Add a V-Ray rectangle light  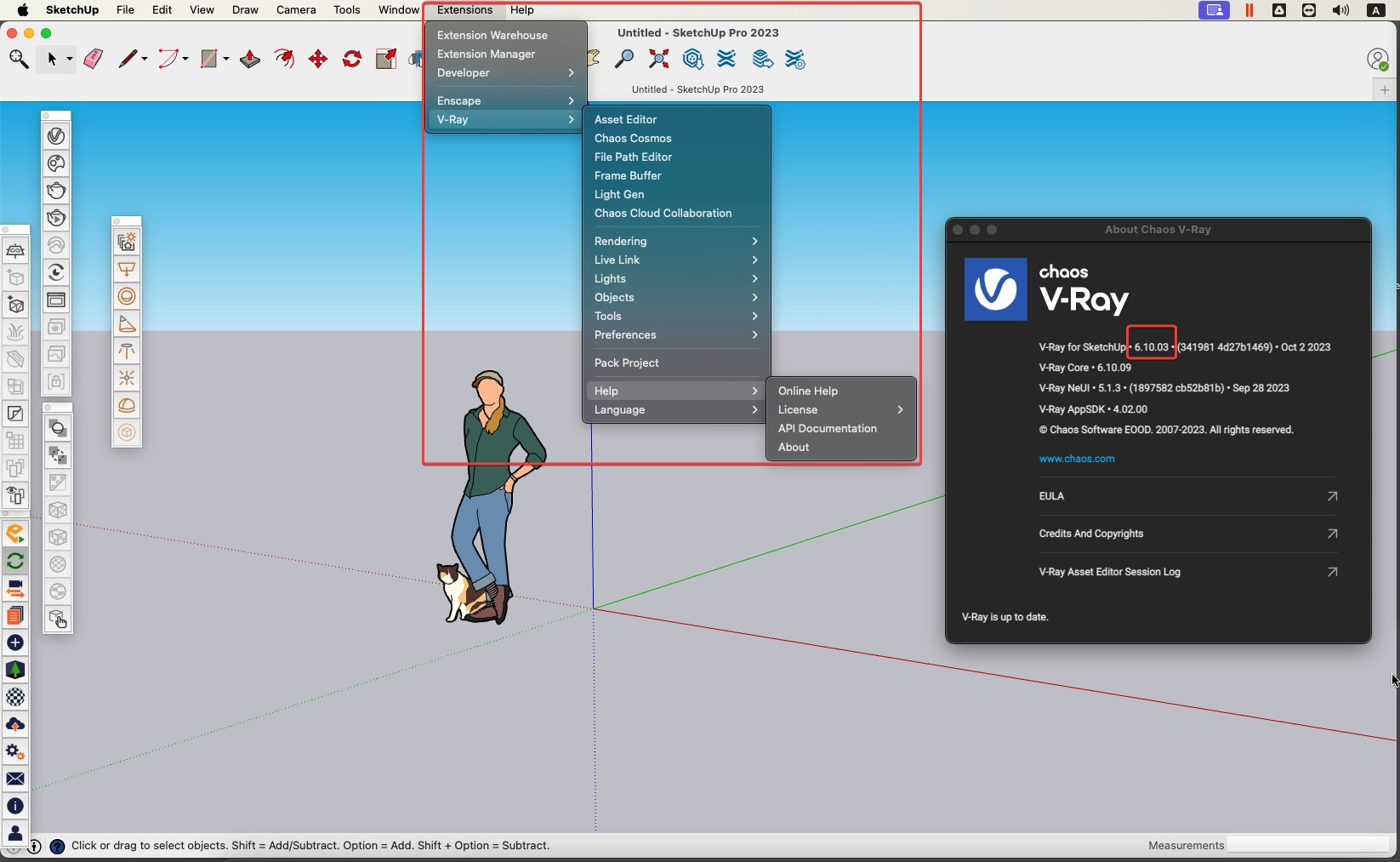coord(127,270)
